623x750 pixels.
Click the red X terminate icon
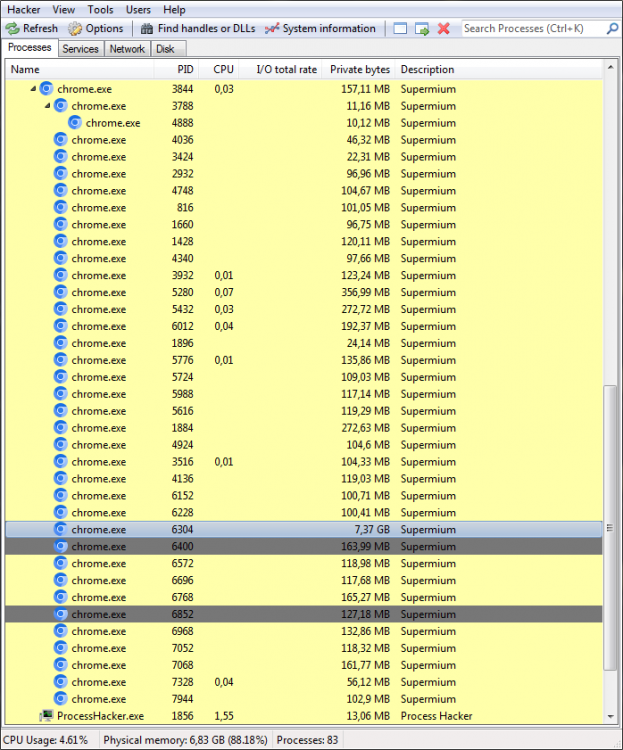pyautogui.click(x=444, y=29)
